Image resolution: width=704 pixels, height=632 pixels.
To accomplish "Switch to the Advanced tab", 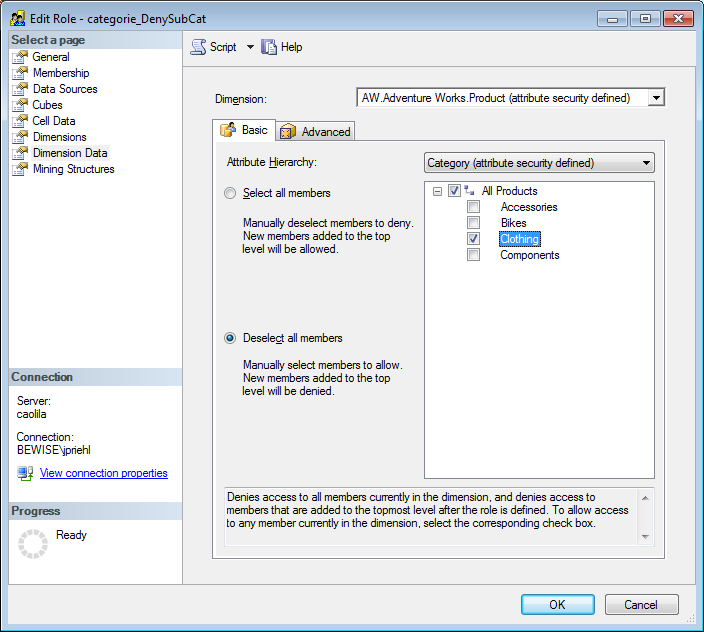I will (316, 131).
